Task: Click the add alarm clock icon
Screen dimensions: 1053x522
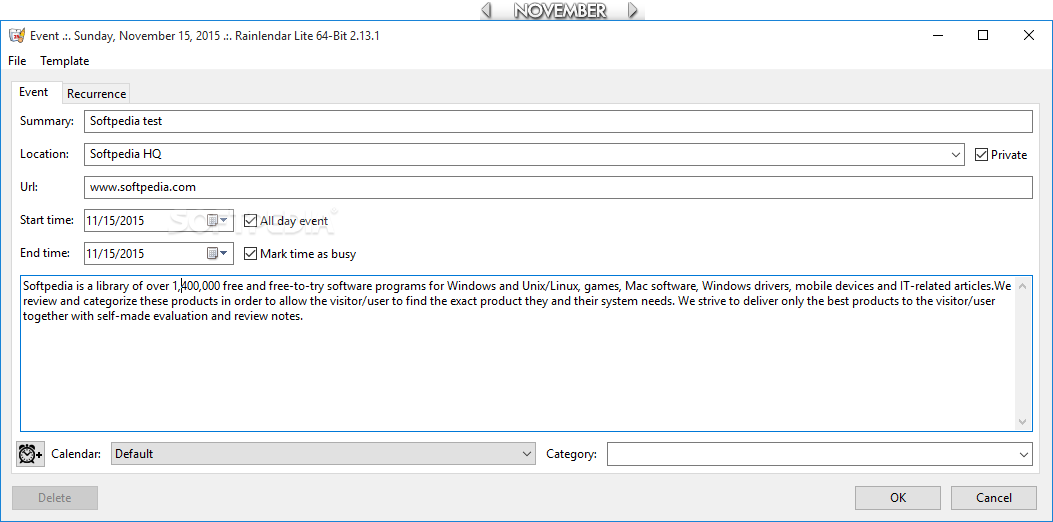Action: (30, 454)
